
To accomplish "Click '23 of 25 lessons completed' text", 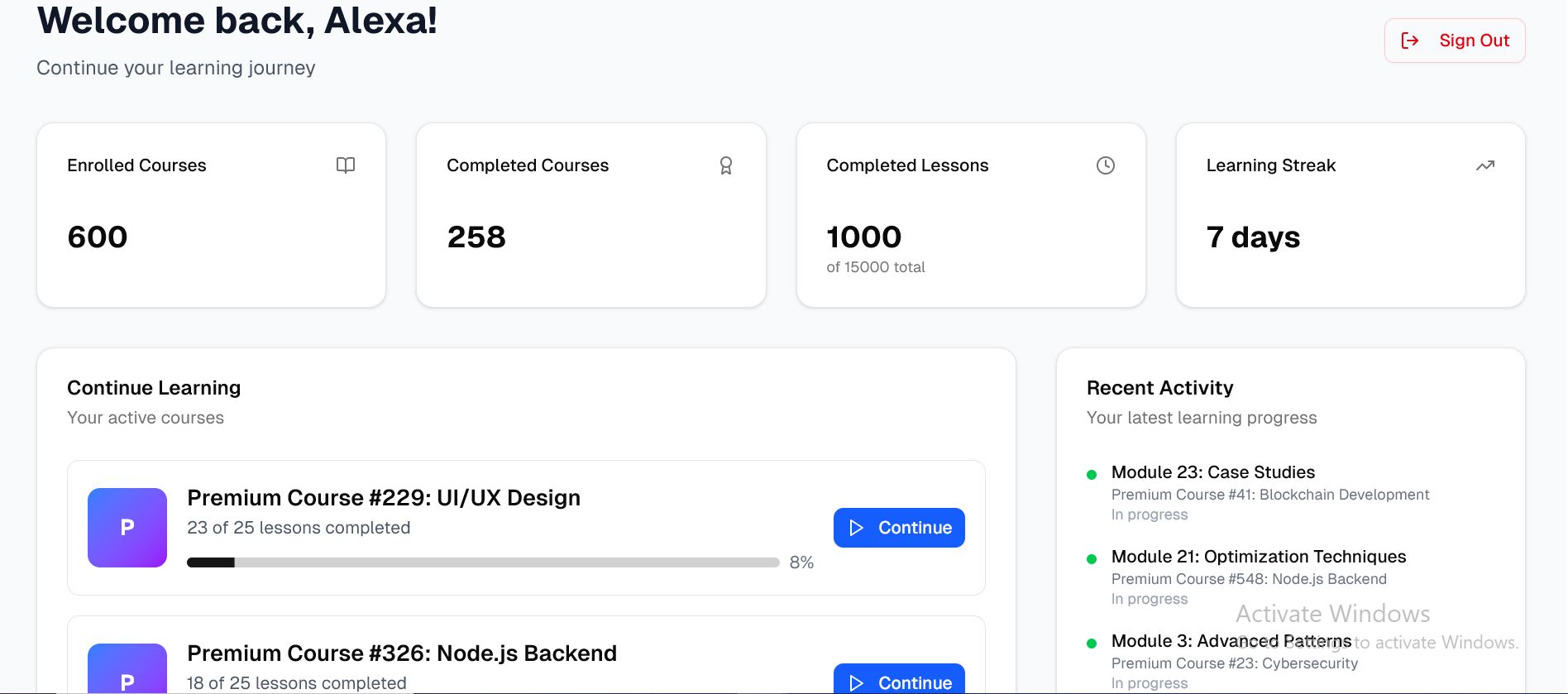I will (x=299, y=528).
